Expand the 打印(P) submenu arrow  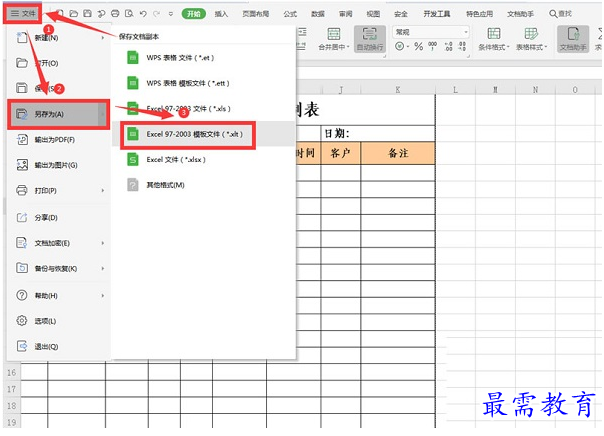click(103, 191)
